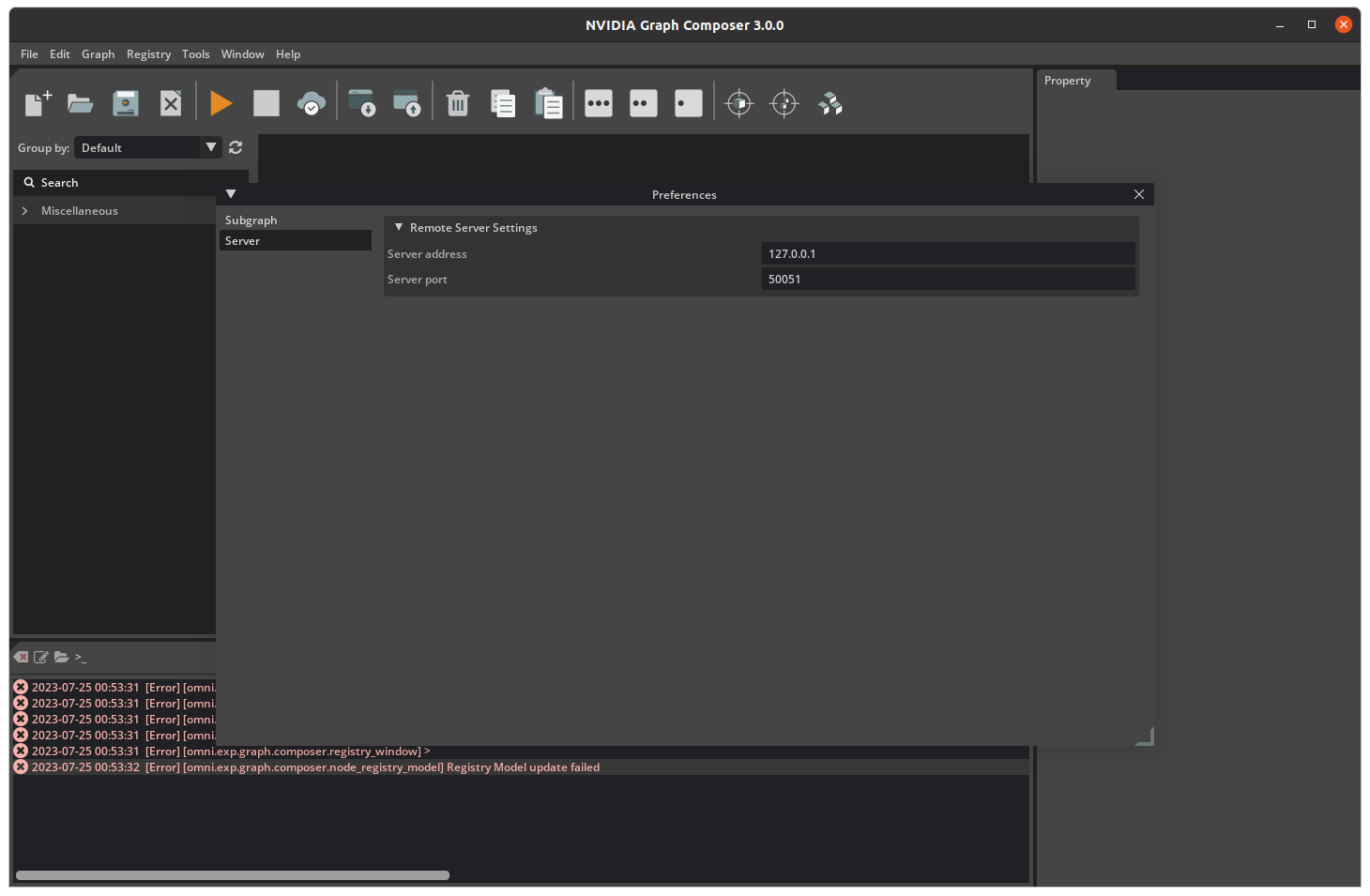The width and height of the screenshot is (1370, 896).
Task: Close the graph with the page X icon
Action: coord(171,103)
